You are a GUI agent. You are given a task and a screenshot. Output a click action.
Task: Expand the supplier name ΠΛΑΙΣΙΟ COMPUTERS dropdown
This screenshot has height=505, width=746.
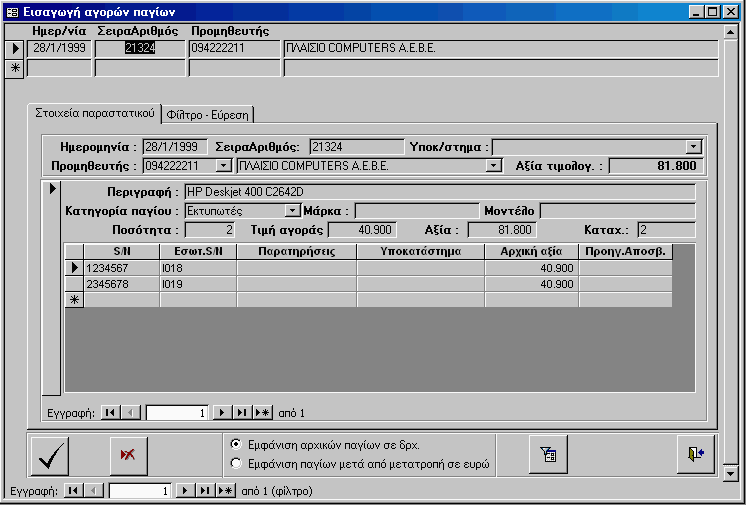(492, 166)
